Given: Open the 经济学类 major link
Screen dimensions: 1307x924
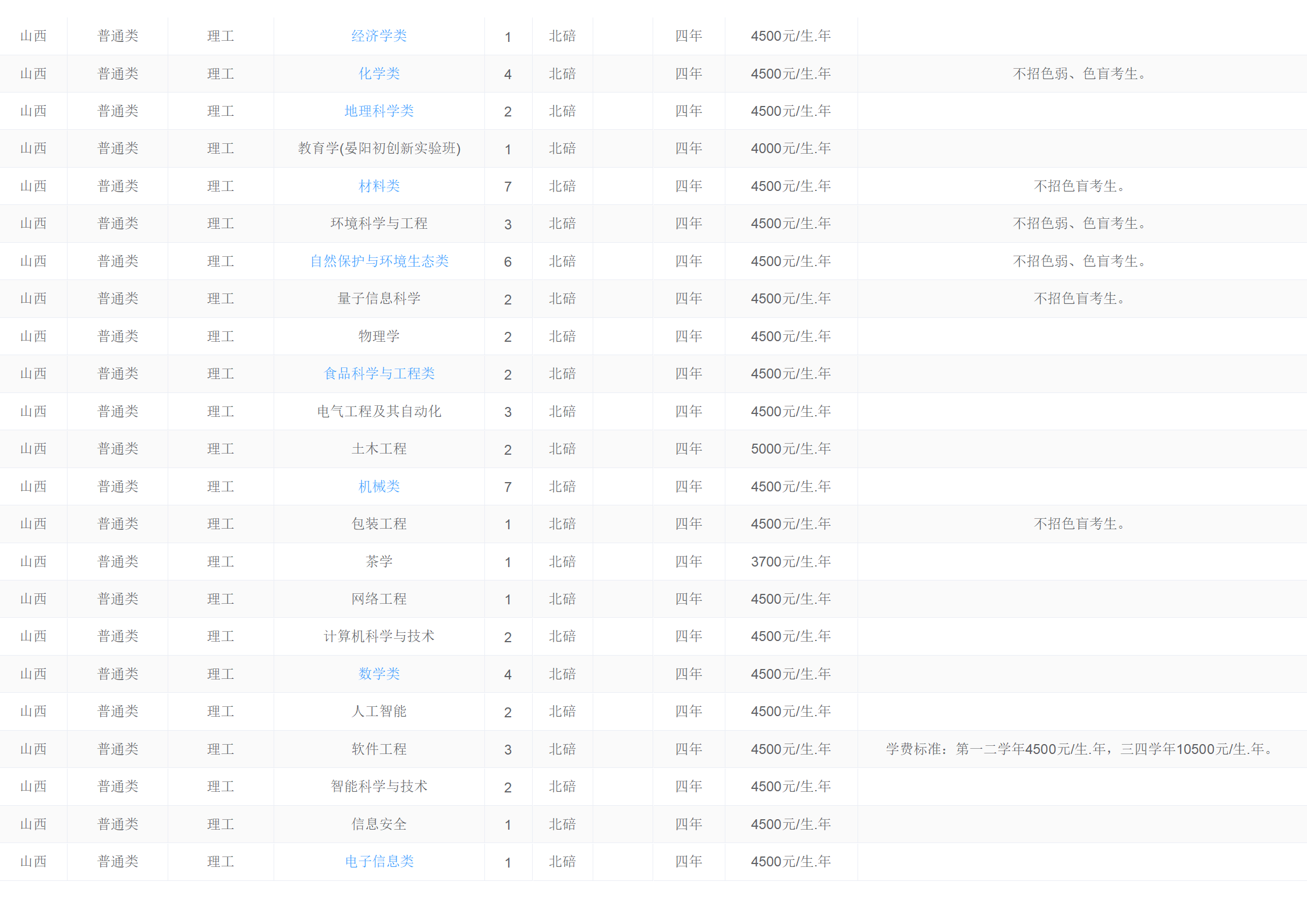Looking at the screenshot, I should tap(379, 36).
